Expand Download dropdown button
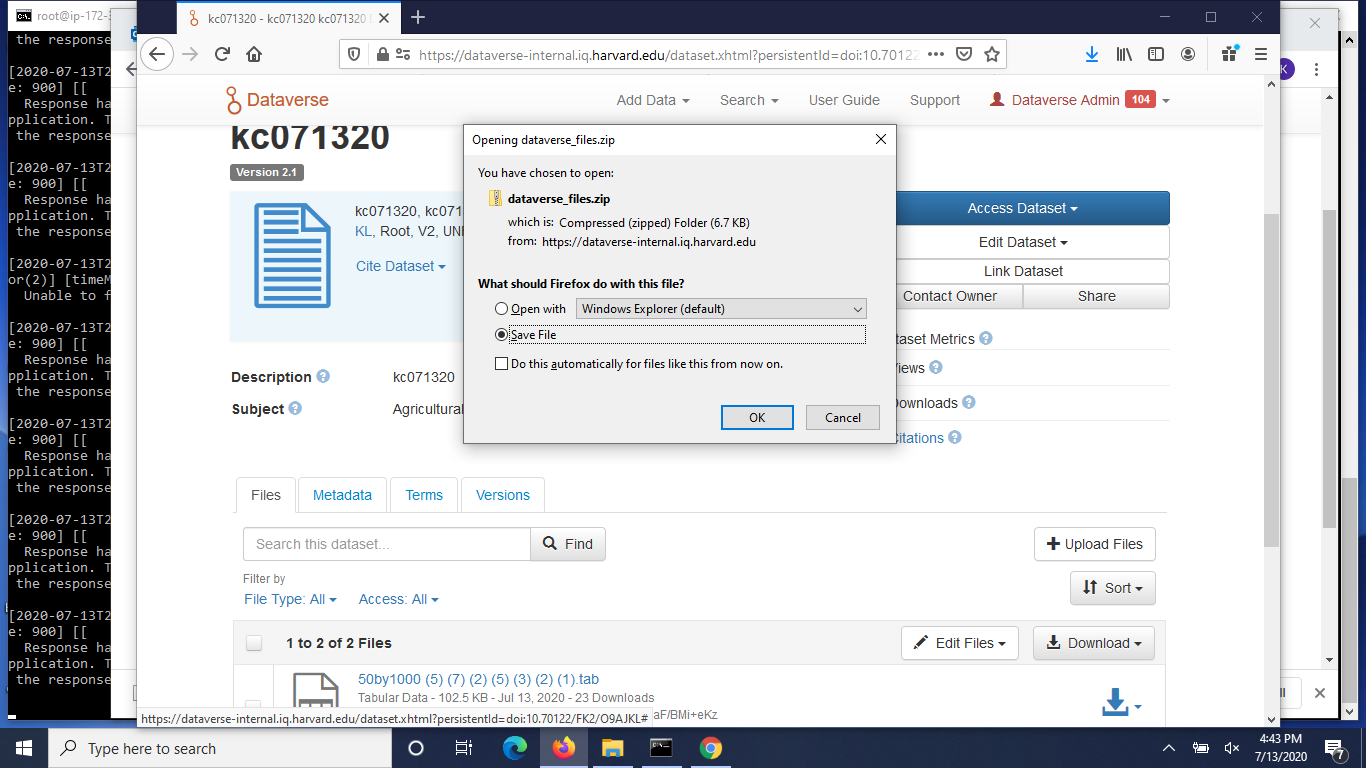 1094,643
